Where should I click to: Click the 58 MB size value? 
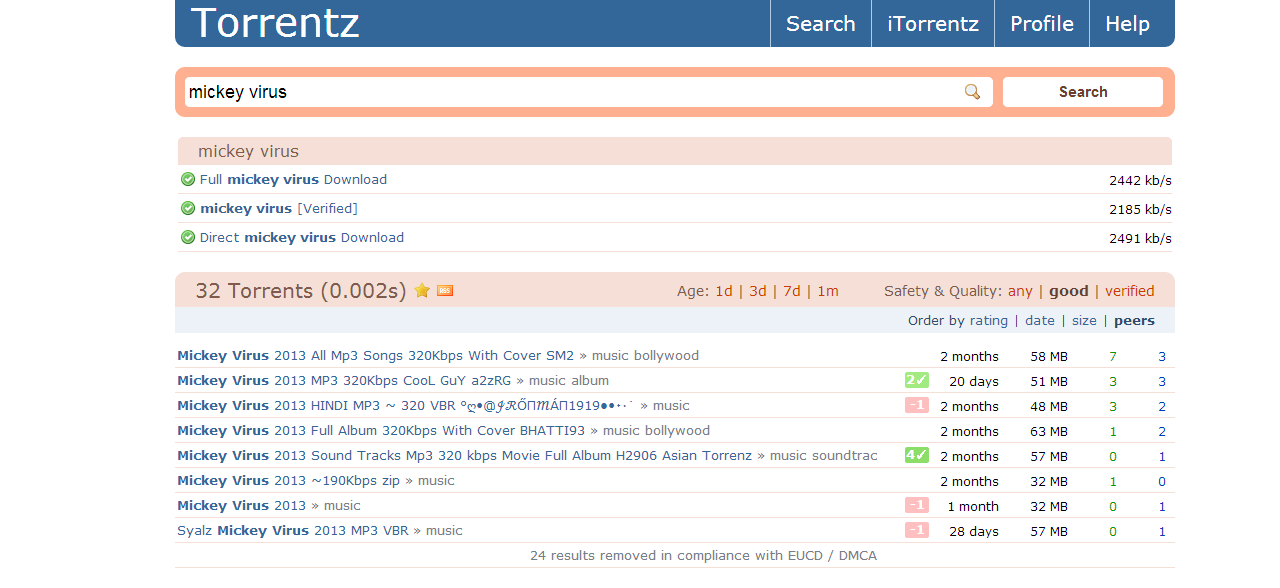[1049, 356]
